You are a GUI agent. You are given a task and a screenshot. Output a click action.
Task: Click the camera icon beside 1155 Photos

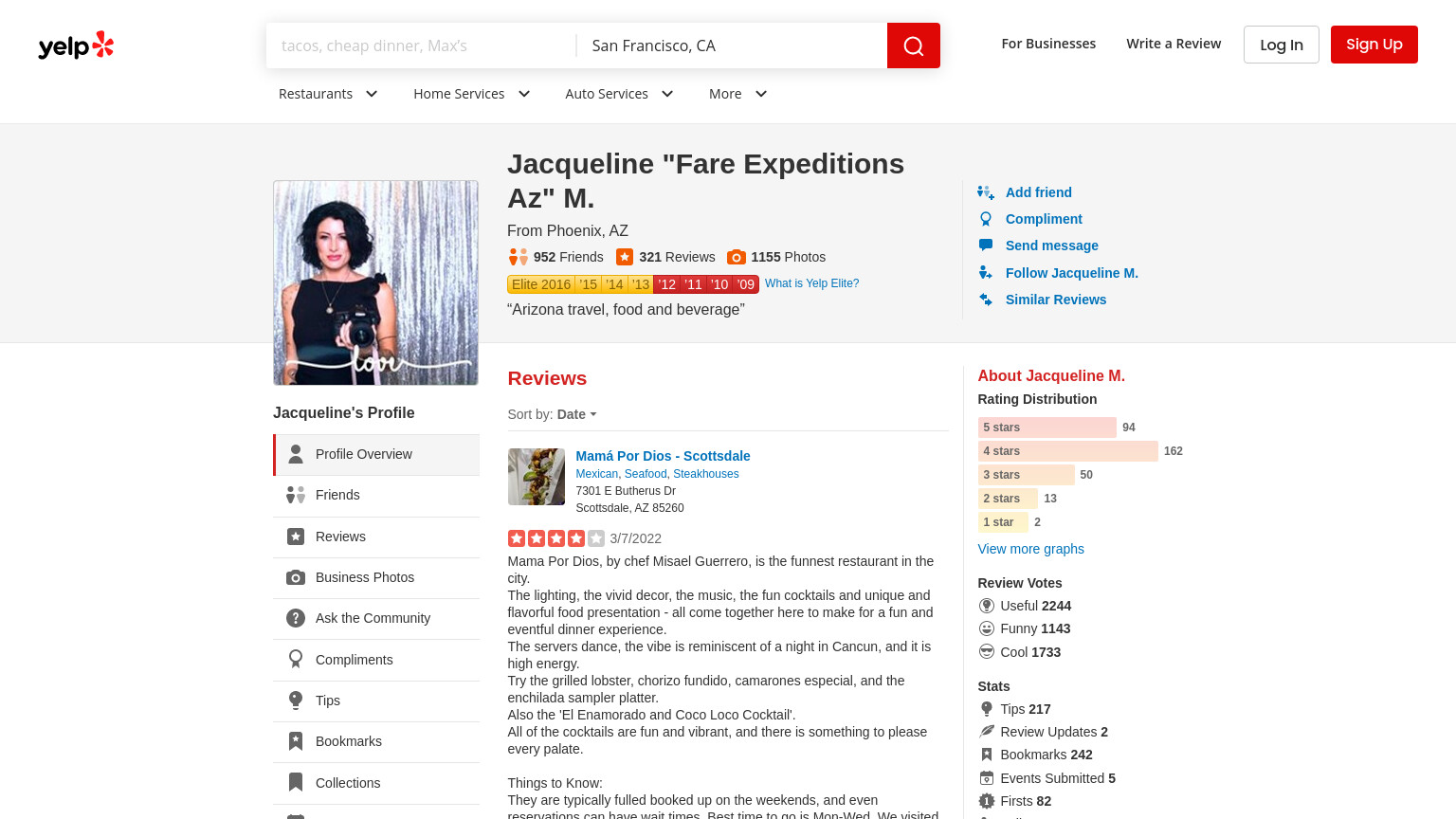coord(737,257)
